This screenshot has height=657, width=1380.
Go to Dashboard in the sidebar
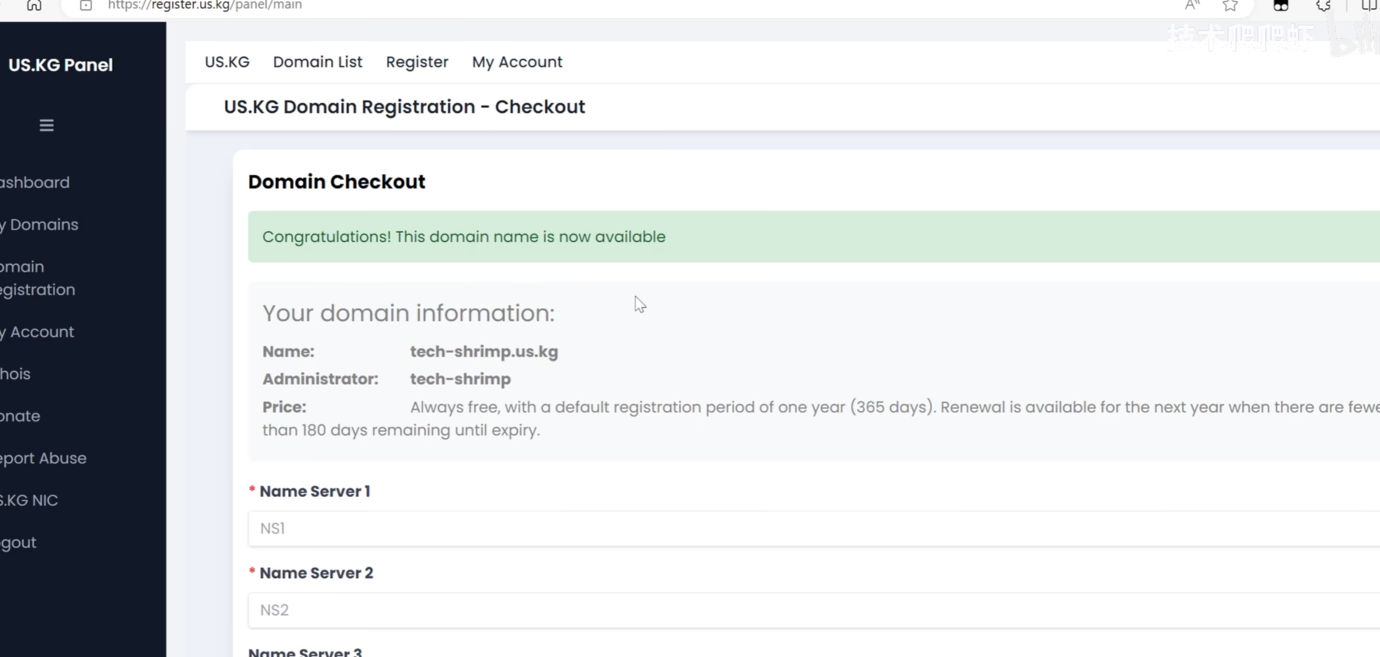click(x=35, y=183)
